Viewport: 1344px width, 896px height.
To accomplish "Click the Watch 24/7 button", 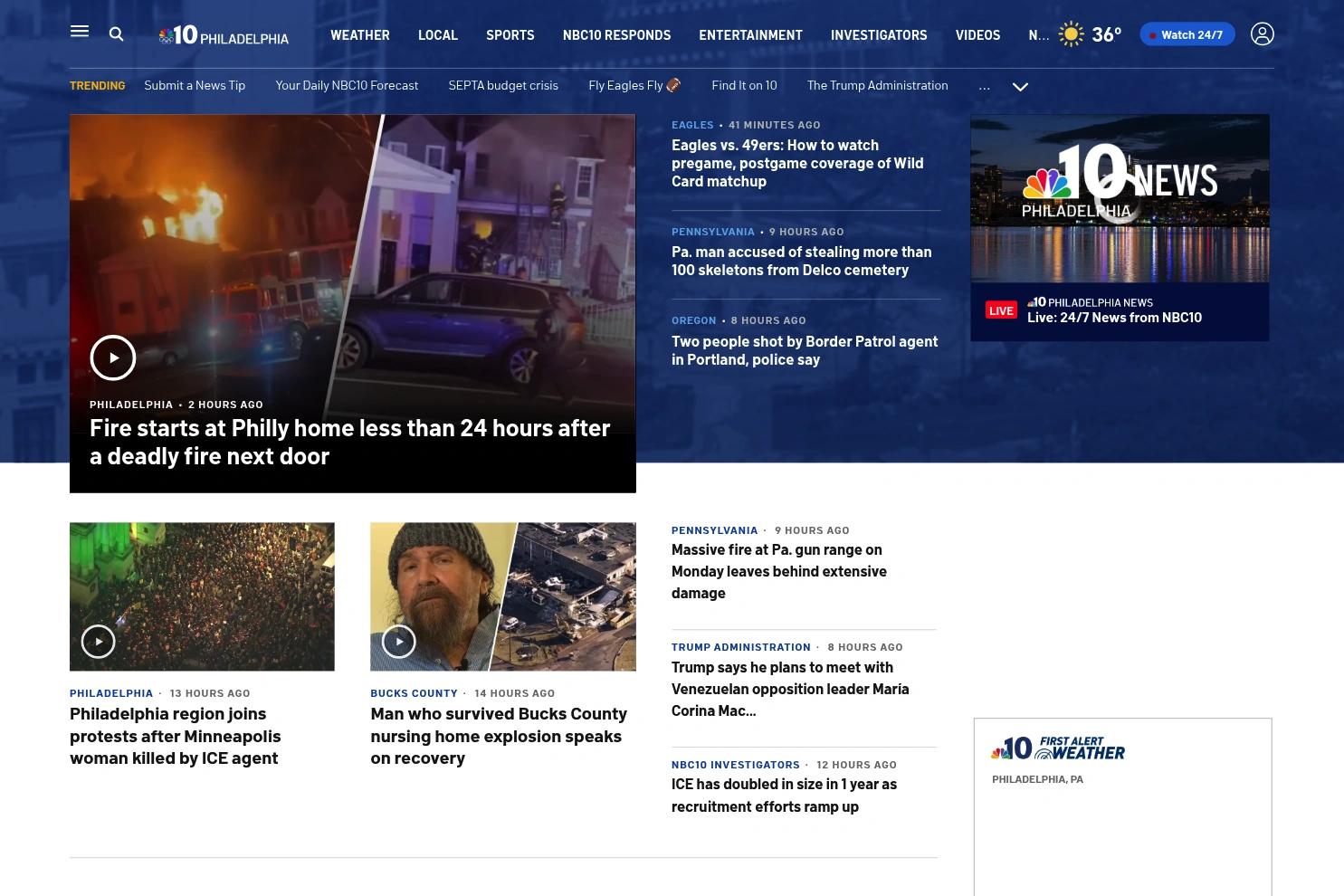I will (x=1187, y=34).
